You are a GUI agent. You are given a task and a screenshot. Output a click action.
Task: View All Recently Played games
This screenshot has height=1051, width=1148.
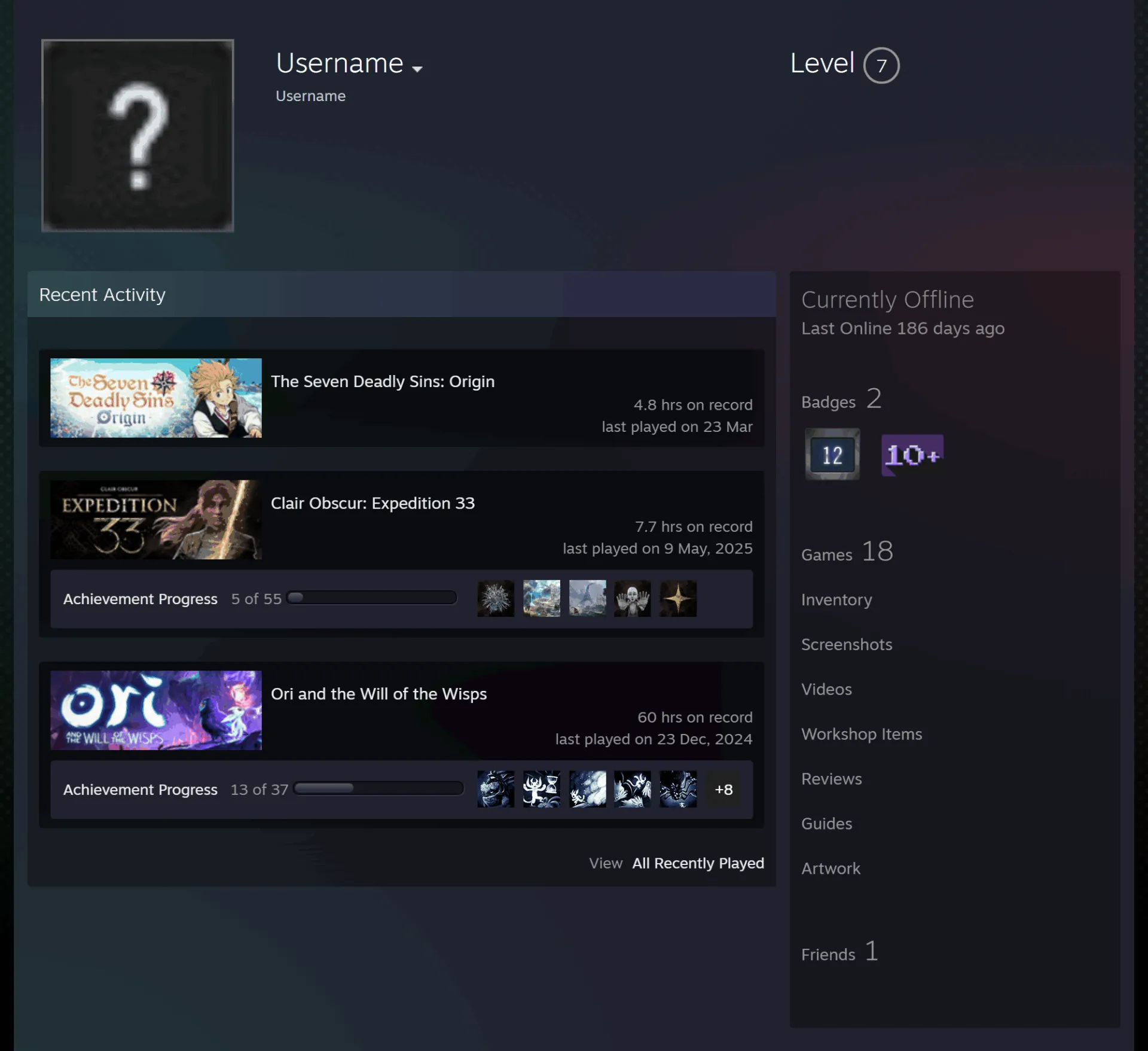pos(698,863)
